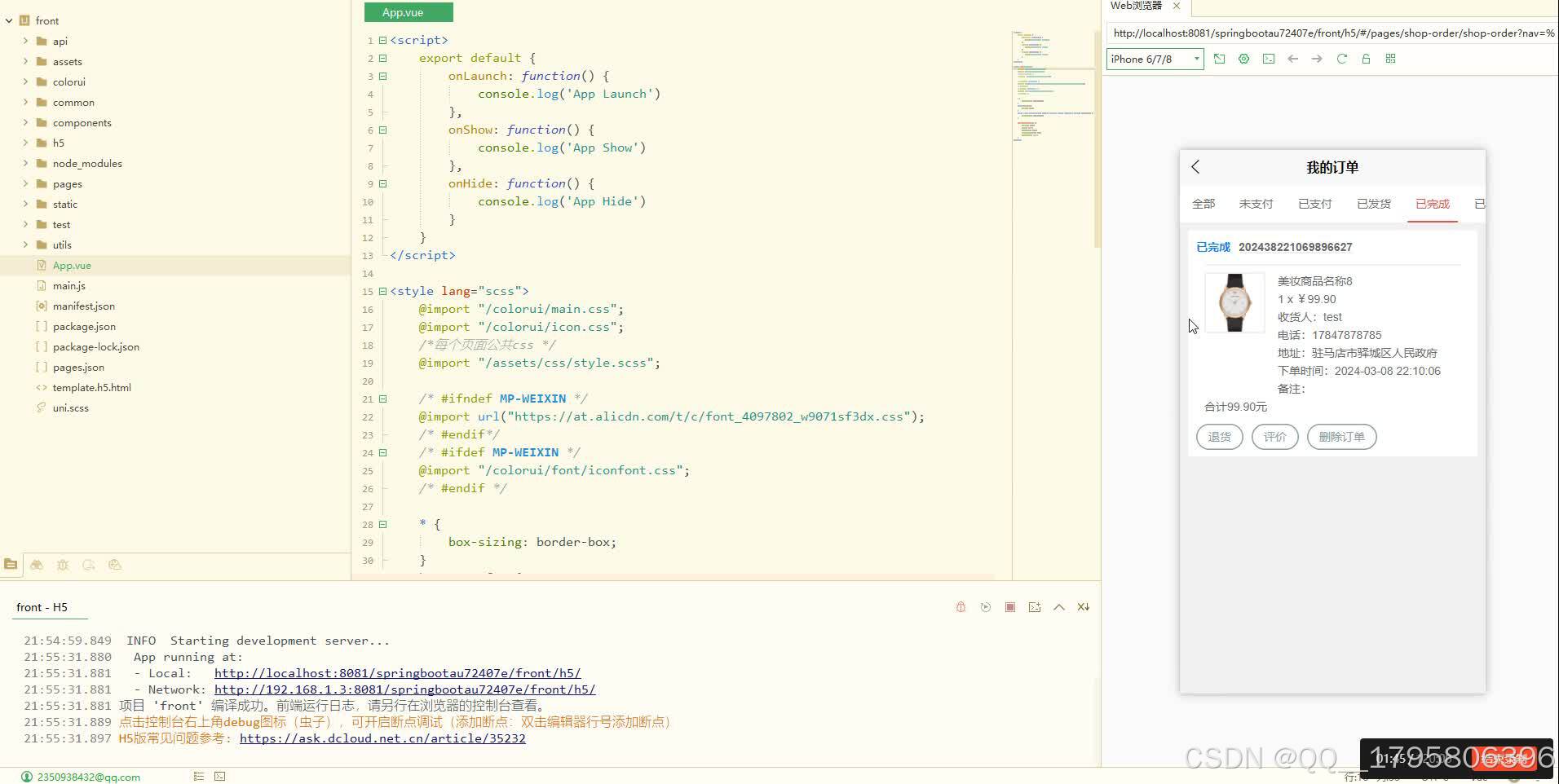Fold the universal selector rule at line 28
The height and width of the screenshot is (784, 1559).
point(382,524)
